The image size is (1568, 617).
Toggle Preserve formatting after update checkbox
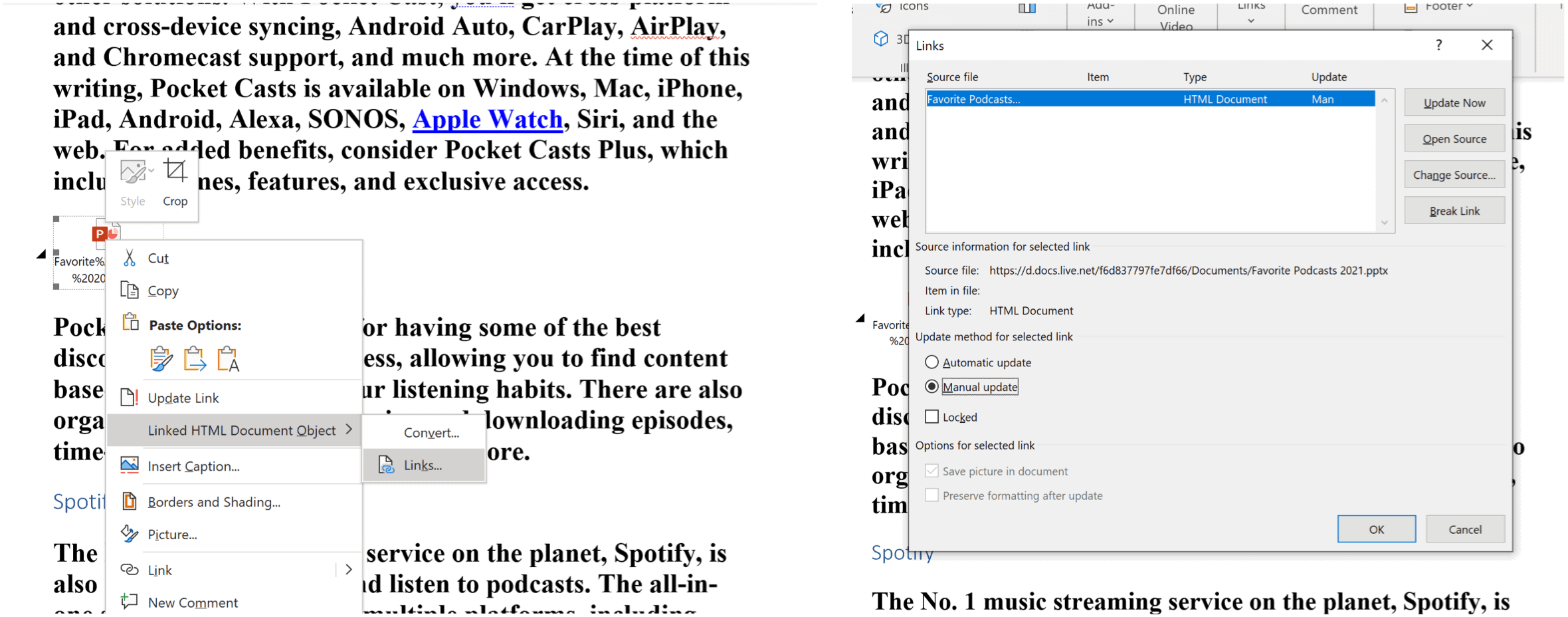point(932,496)
